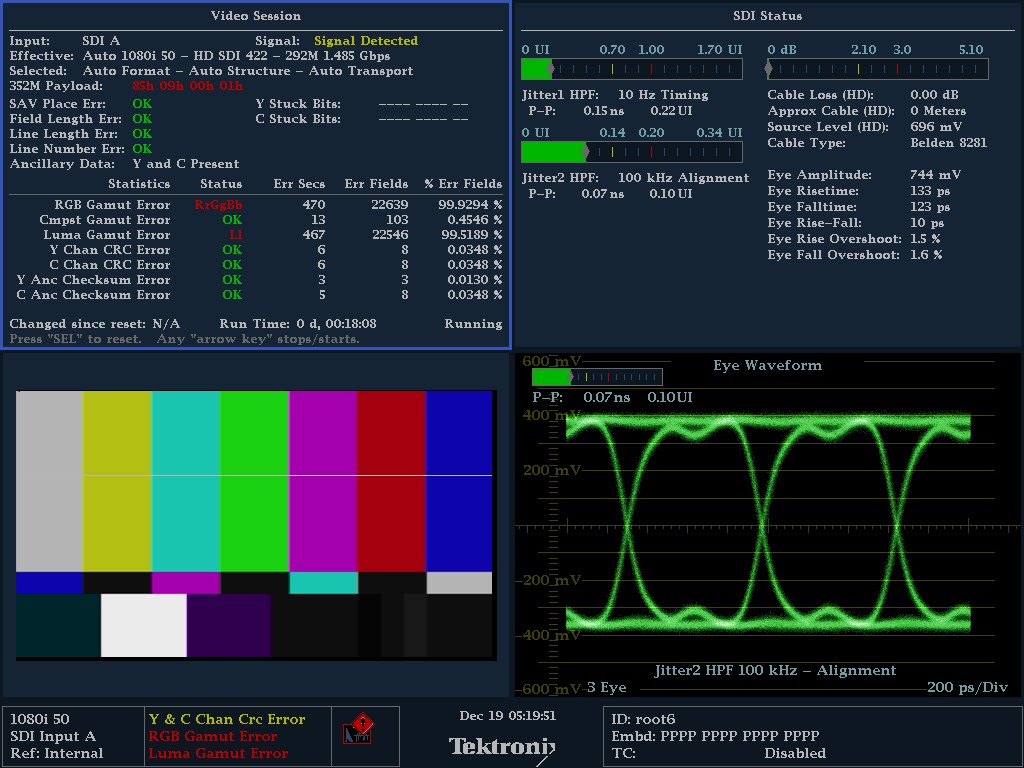Screen dimensions: 1024x768
Task: Click the 'Err Secs' column header
Action: 299,184
